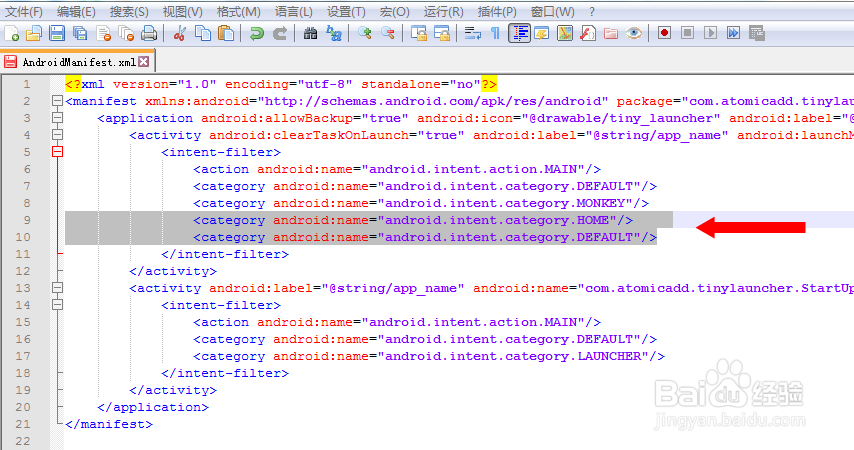
Task: Open the Replace dialog icon
Action: point(333,33)
